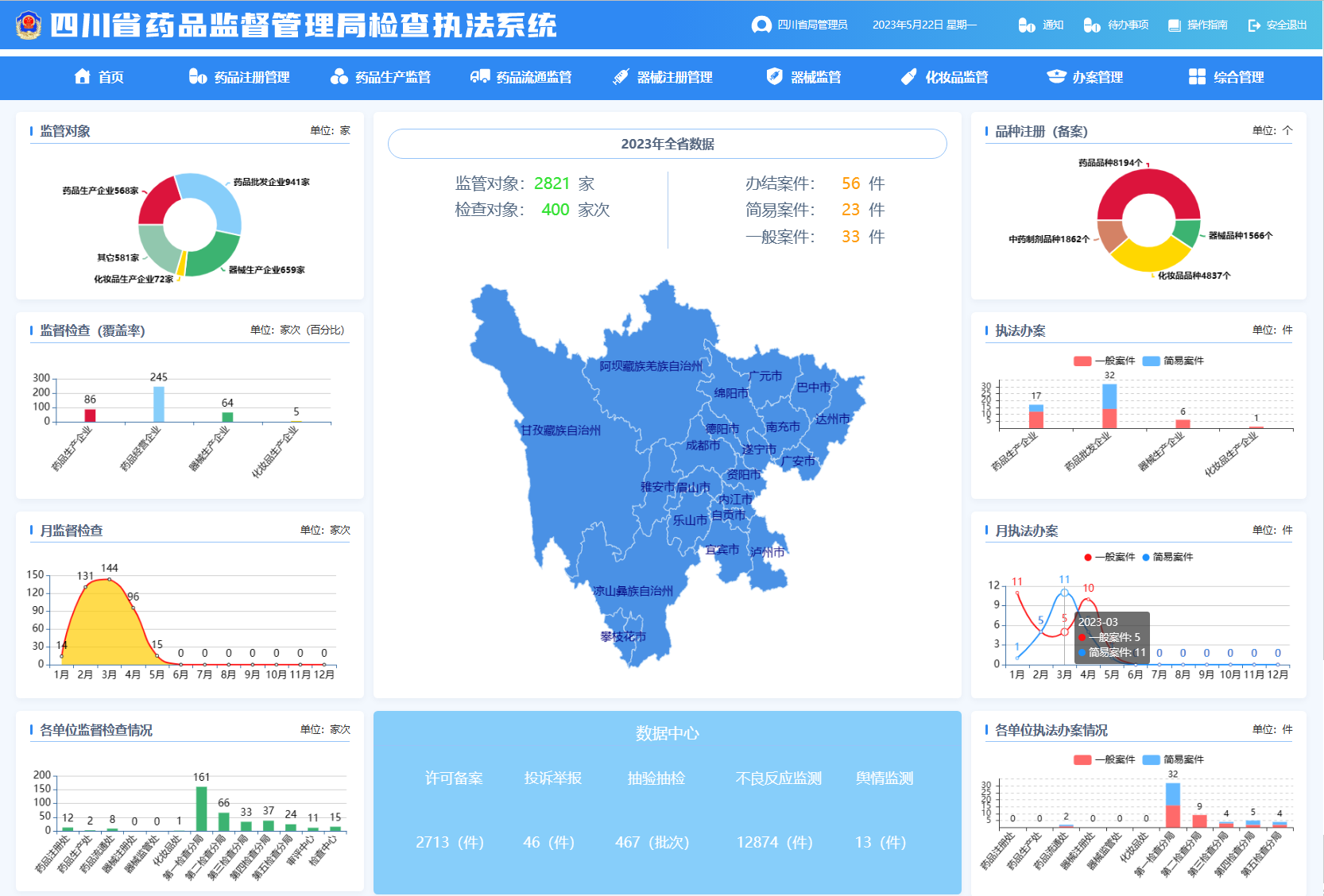The image size is (1324, 896).
Task: Click the icon beside 药品生产监管
Action: (x=339, y=76)
